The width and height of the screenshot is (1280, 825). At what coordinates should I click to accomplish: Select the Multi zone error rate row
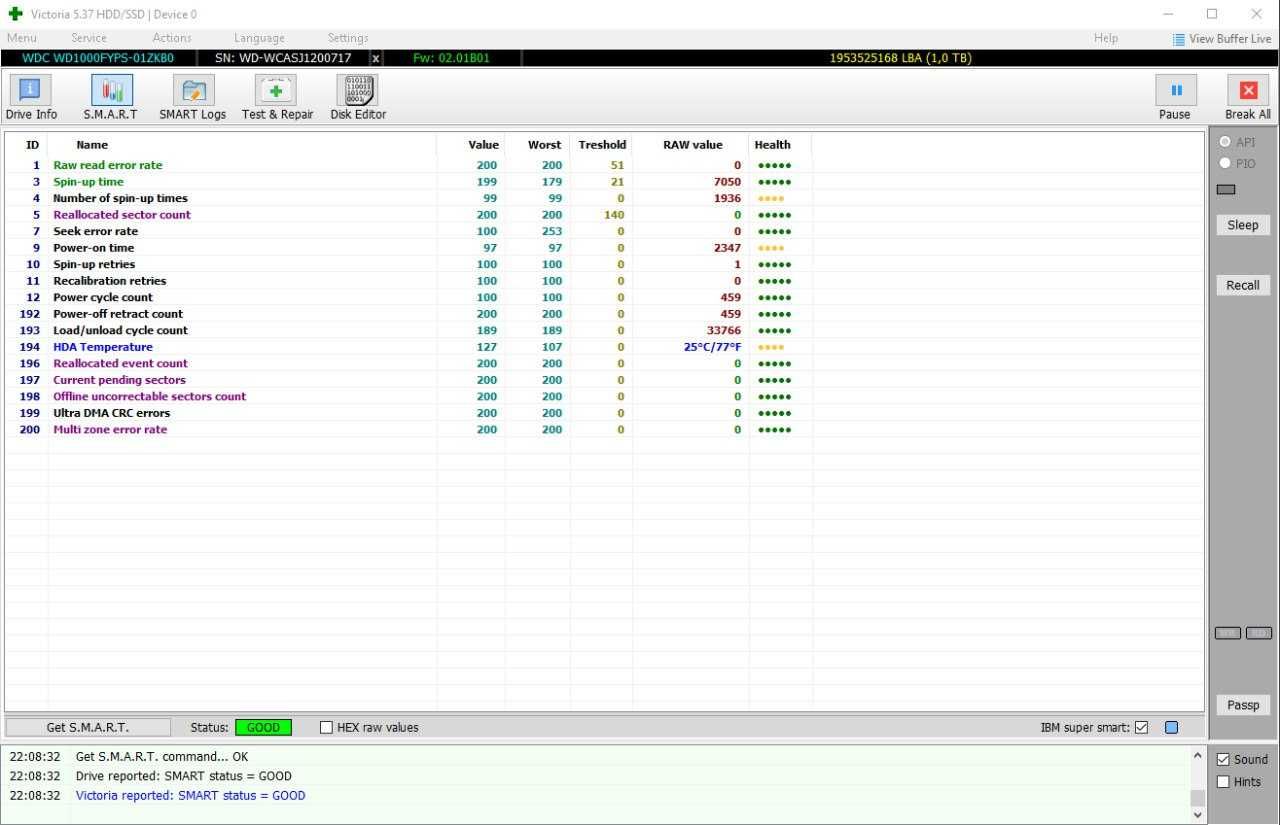coord(410,429)
